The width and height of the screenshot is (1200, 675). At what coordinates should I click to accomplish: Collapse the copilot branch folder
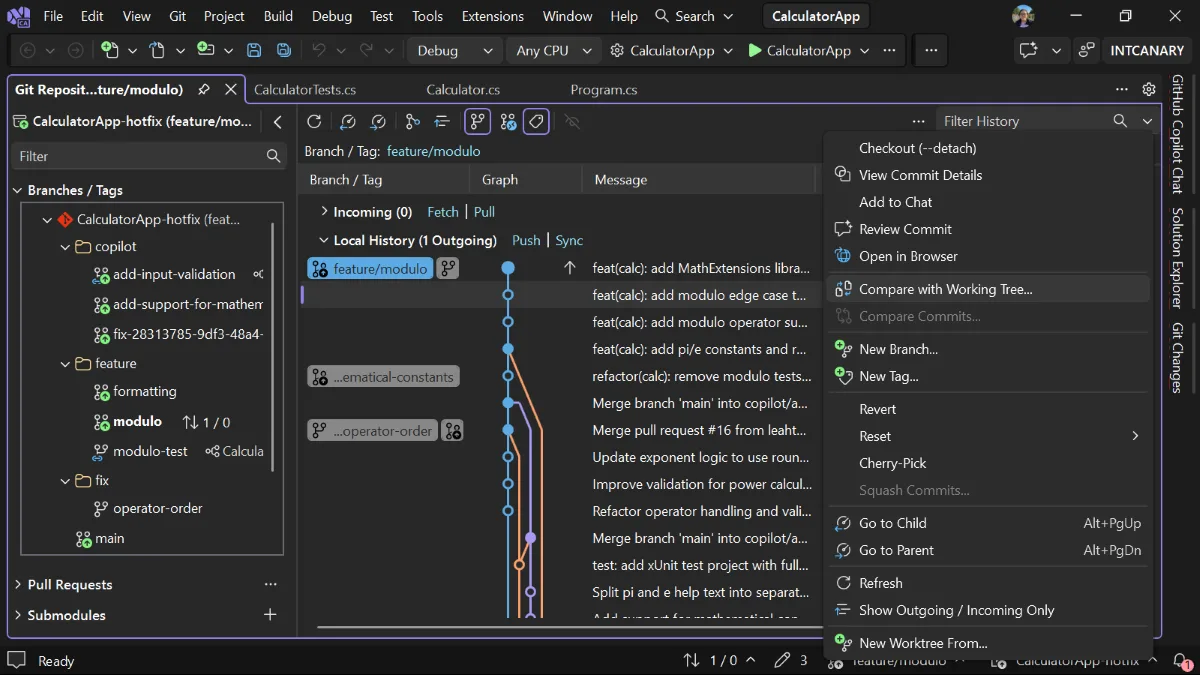[65, 246]
